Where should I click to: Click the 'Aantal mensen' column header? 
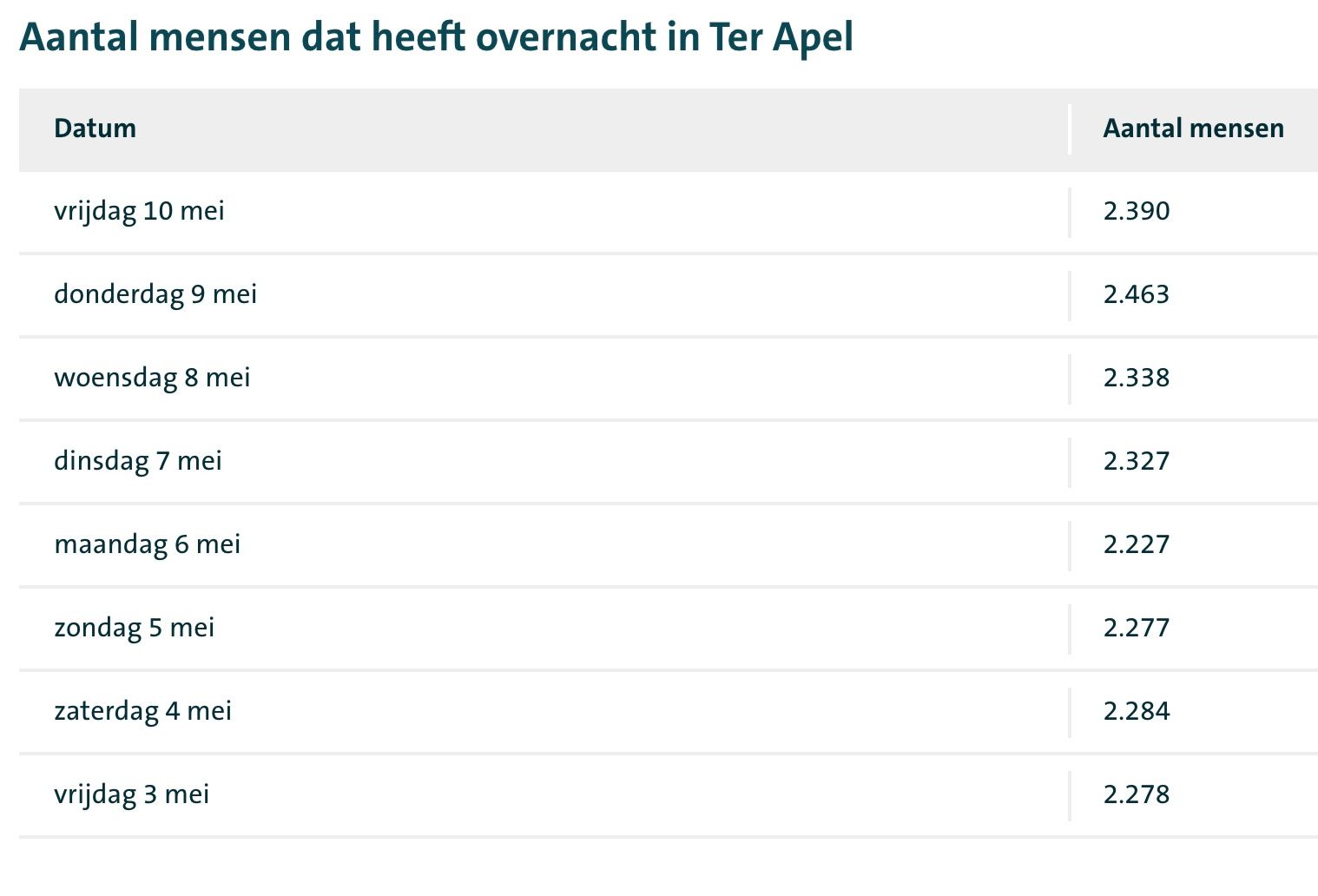pyautogui.click(x=1193, y=128)
